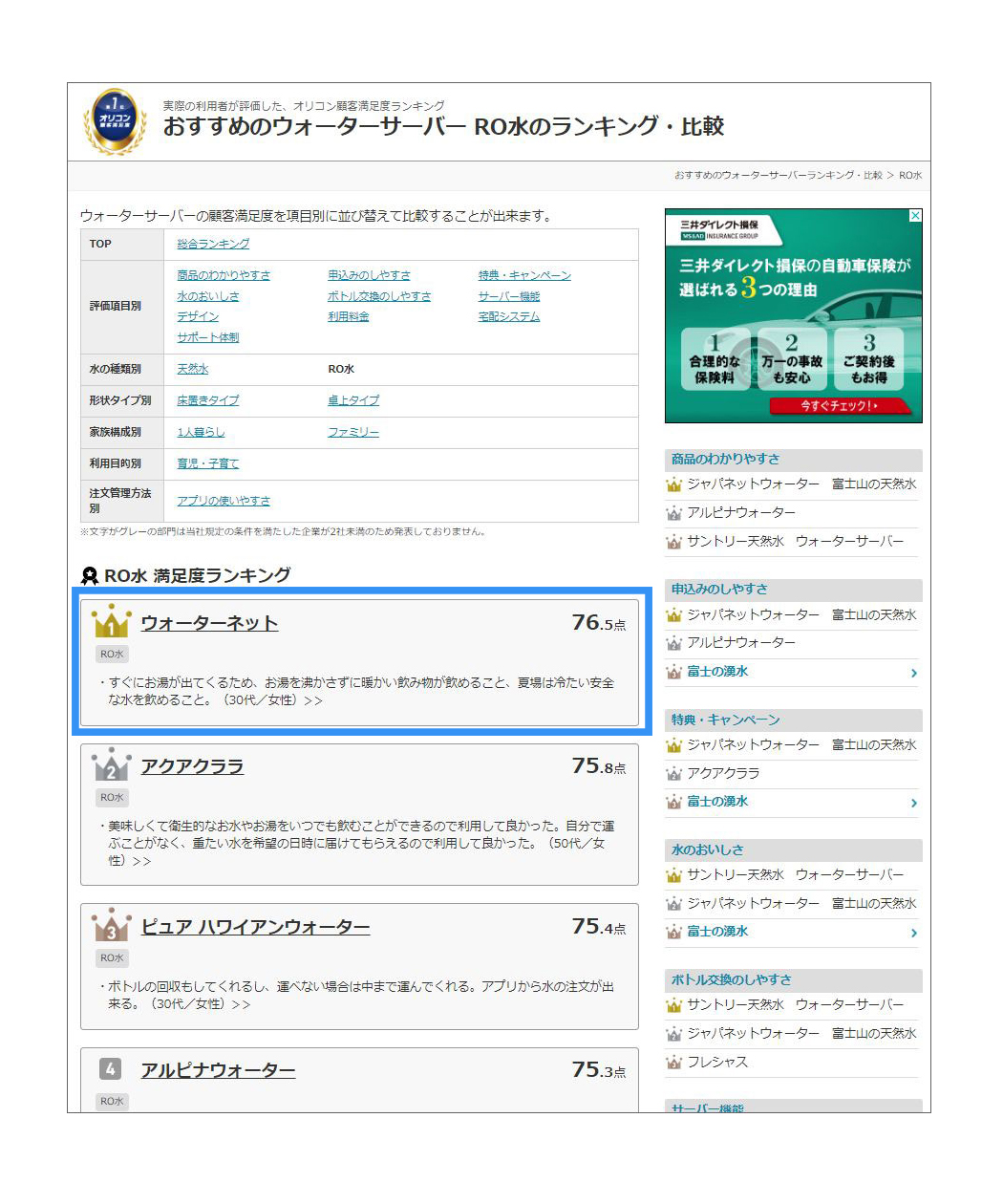Sort by ボトル交換のしやすさ

(379, 296)
